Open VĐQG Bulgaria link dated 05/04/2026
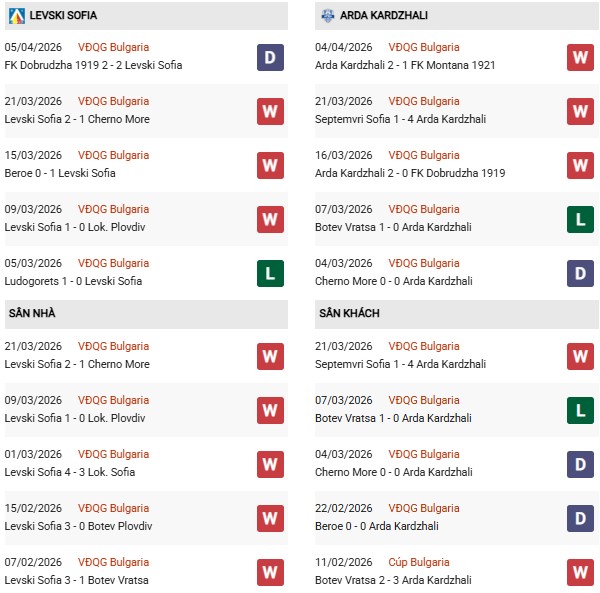 tap(113, 47)
